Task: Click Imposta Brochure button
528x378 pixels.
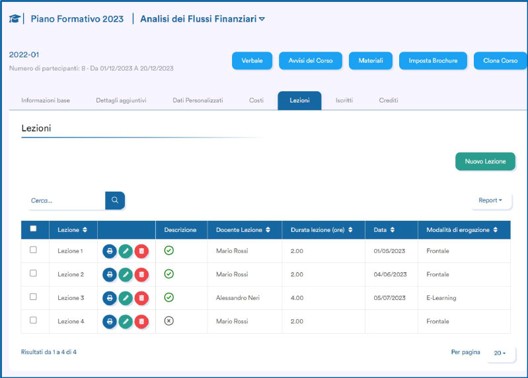Action: (433, 61)
